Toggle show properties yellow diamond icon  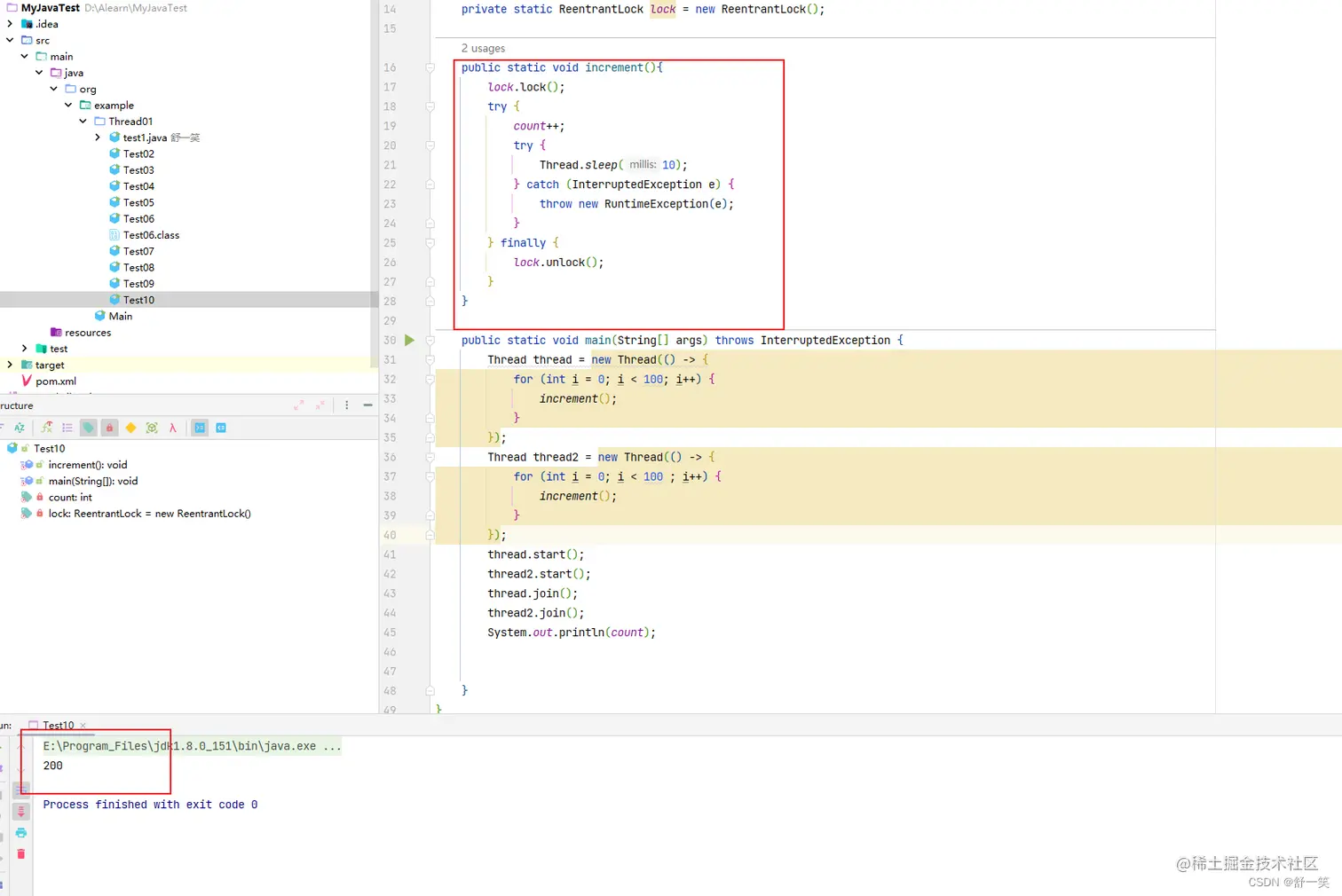click(130, 428)
